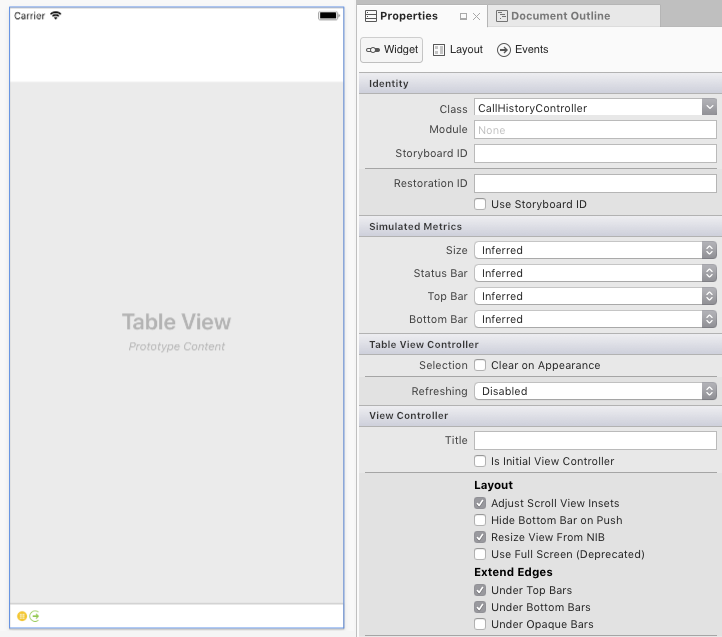Undock the Properties panel with square icon
This screenshot has width=722, height=637.
click(463, 17)
